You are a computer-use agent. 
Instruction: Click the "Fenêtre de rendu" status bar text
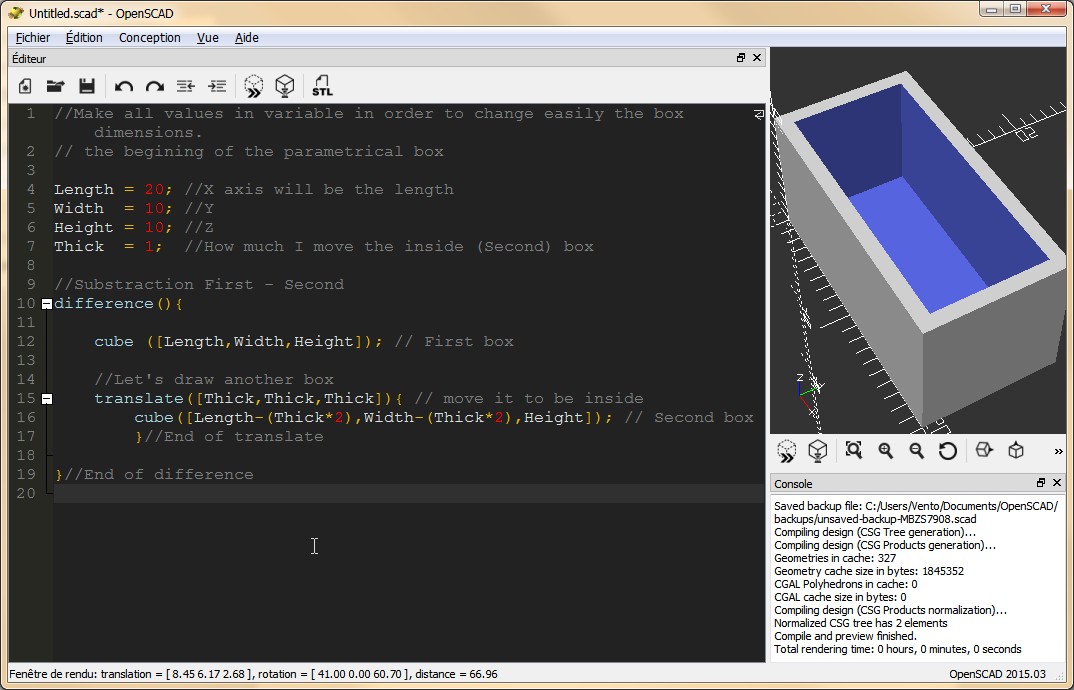pos(253,674)
